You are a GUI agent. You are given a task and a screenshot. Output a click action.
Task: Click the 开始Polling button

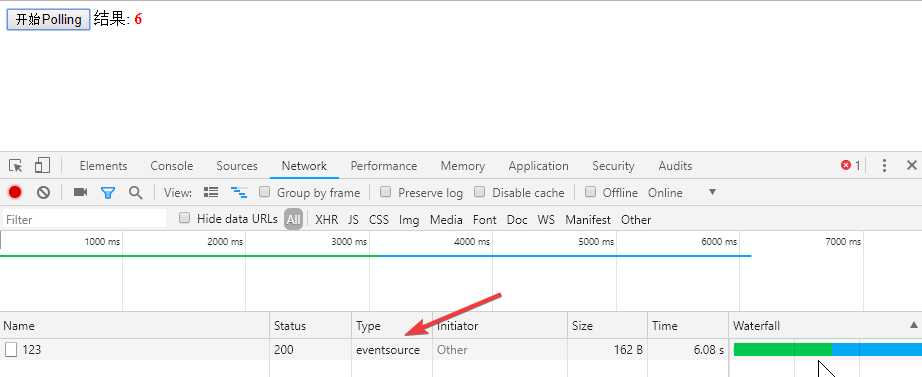point(48,19)
